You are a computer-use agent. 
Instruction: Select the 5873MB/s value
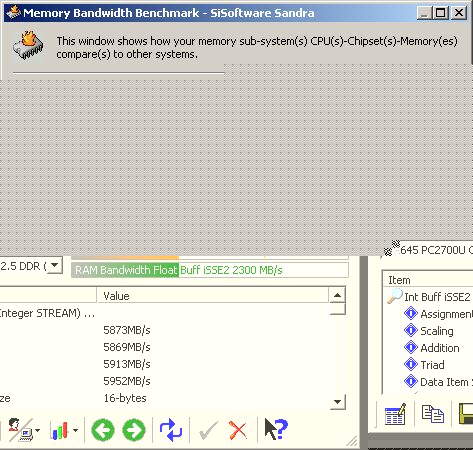(127, 330)
